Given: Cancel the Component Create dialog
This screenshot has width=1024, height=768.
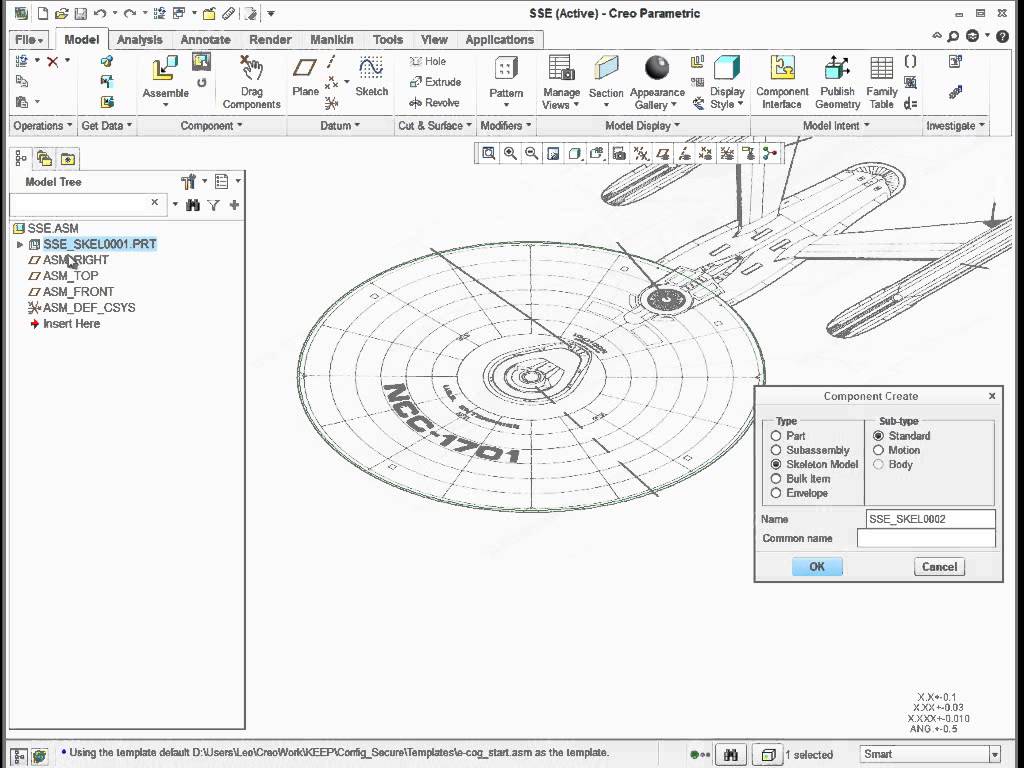Looking at the screenshot, I should click(x=938, y=566).
